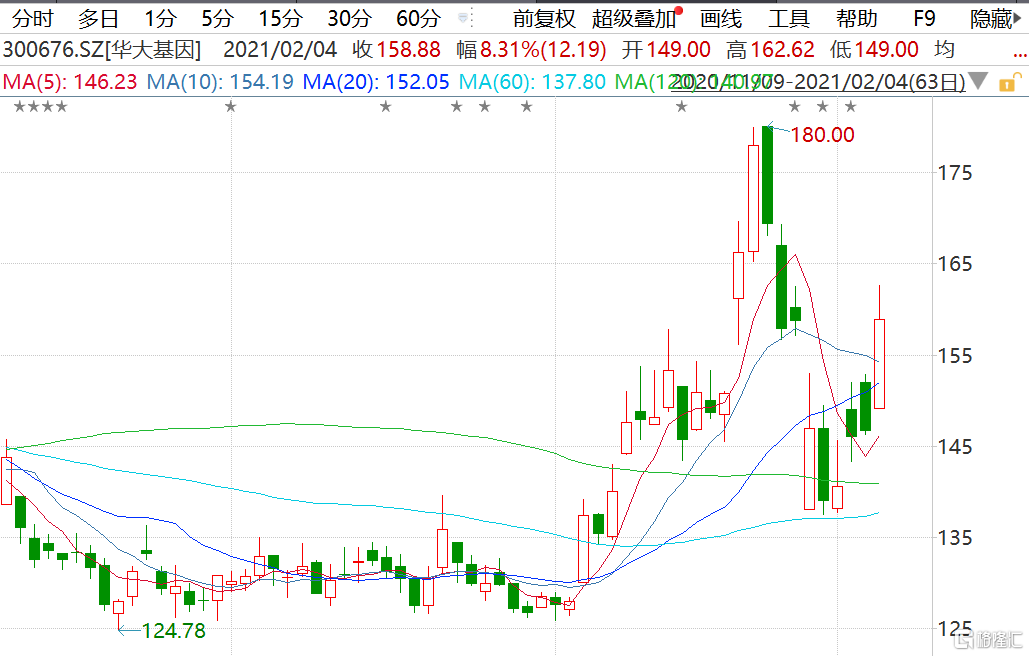Select the MA(60): 137.80 indicator label
1029x656 pixels.
coord(532,82)
